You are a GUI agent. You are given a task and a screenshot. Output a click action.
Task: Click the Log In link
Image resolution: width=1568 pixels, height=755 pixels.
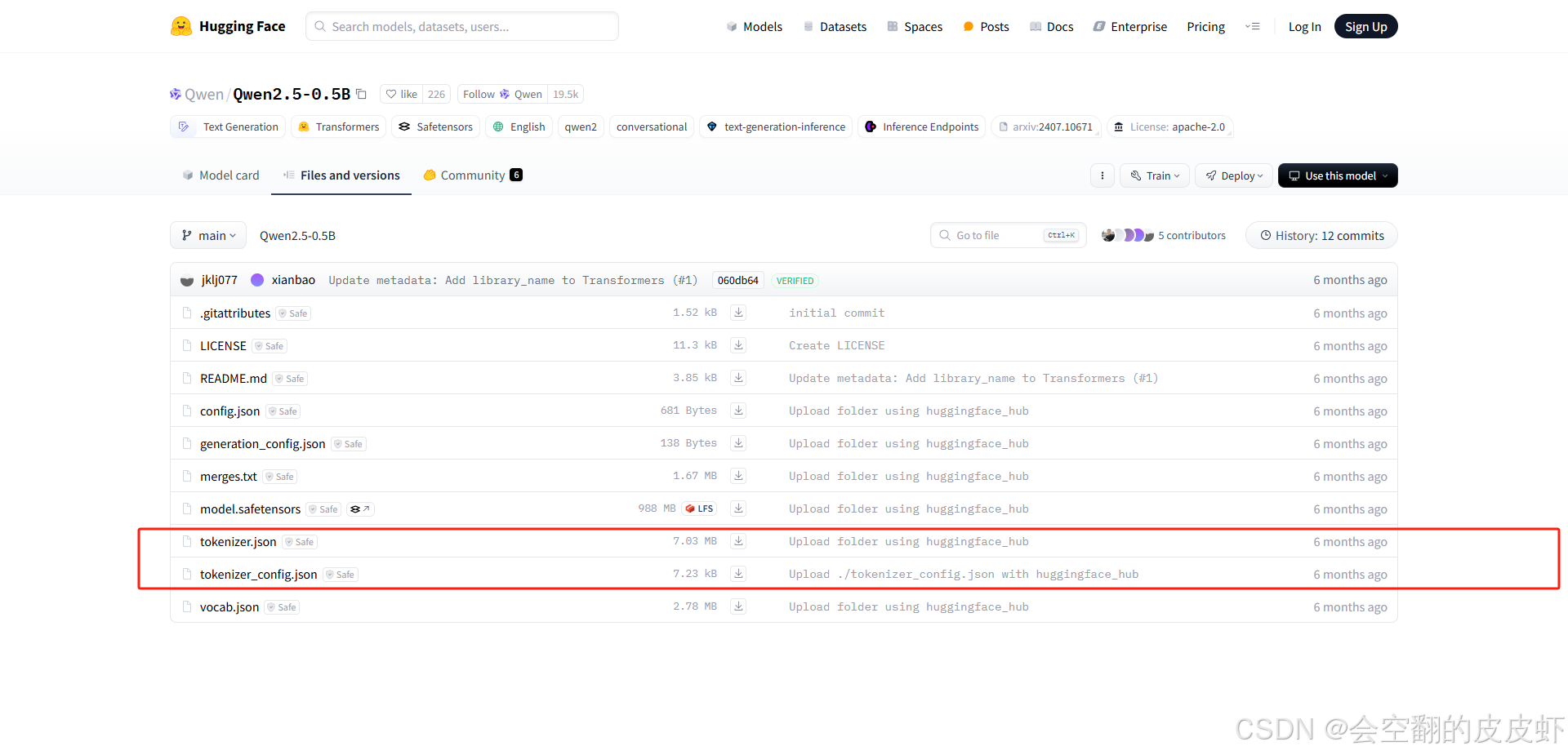coord(1304,26)
